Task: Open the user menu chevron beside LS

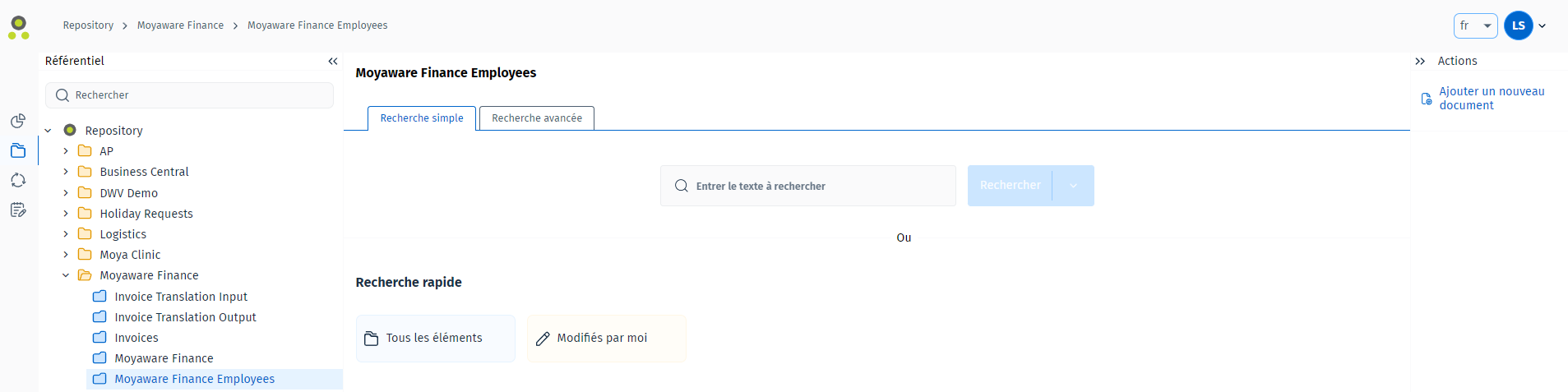Action: [x=1543, y=25]
